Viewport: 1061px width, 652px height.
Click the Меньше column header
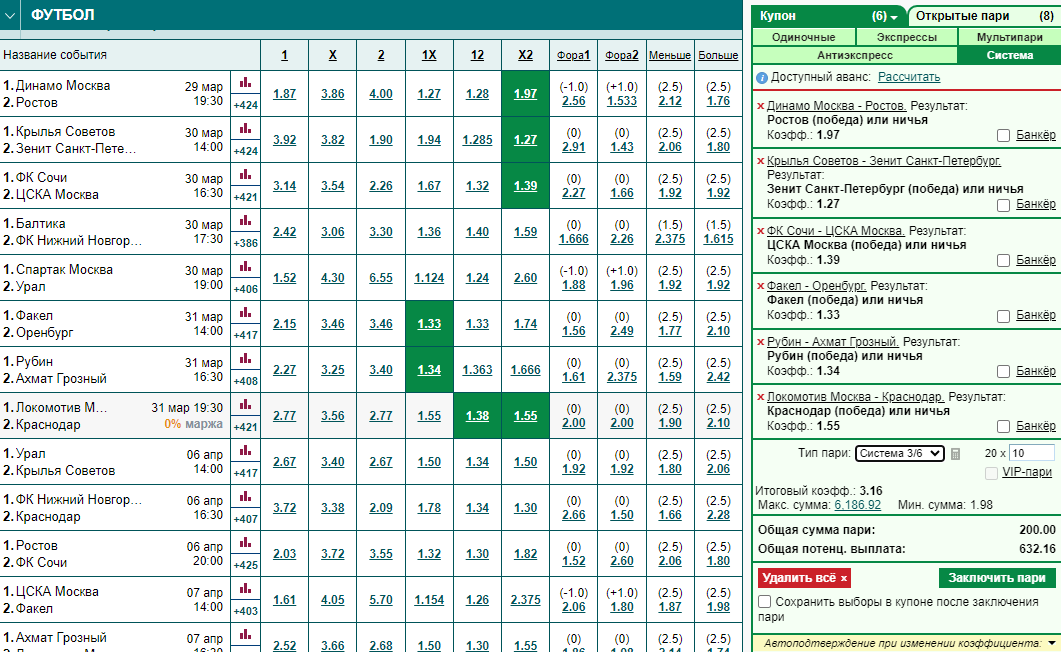pos(670,55)
